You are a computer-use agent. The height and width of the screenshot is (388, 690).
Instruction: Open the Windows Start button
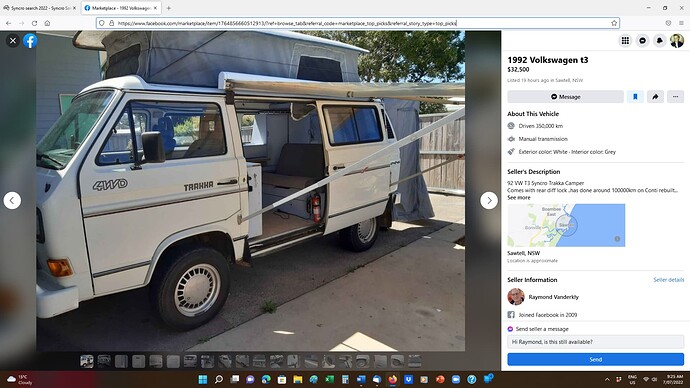point(203,379)
